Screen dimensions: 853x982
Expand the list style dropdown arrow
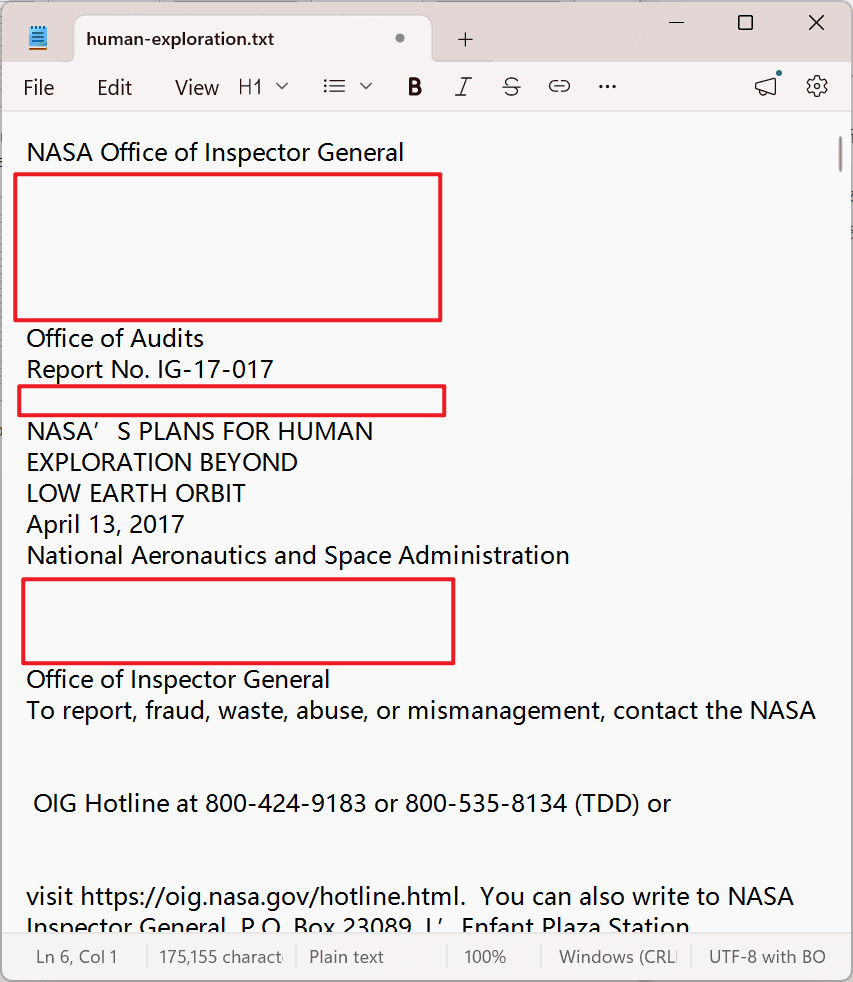(366, 86)
